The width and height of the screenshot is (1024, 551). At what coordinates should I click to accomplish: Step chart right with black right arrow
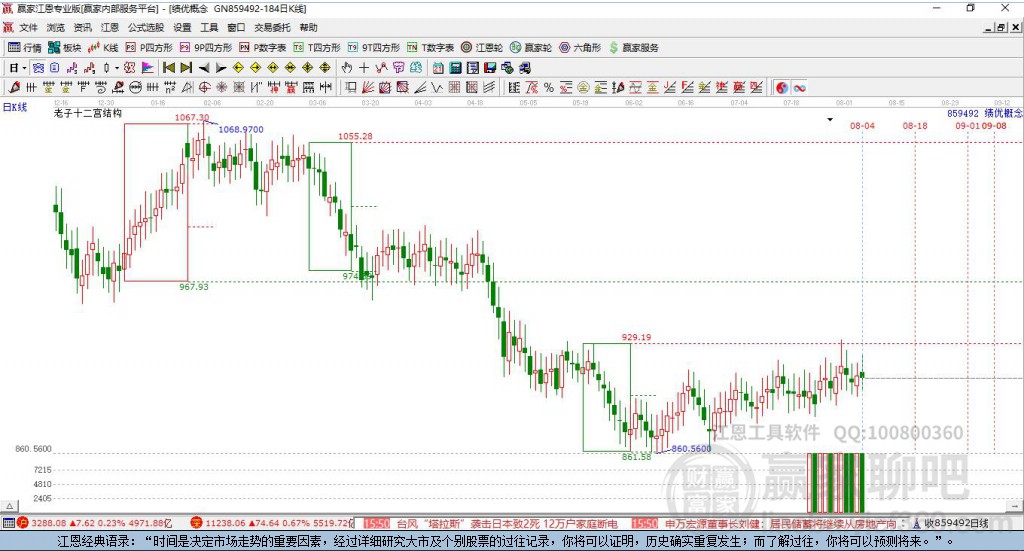[221, 68]
